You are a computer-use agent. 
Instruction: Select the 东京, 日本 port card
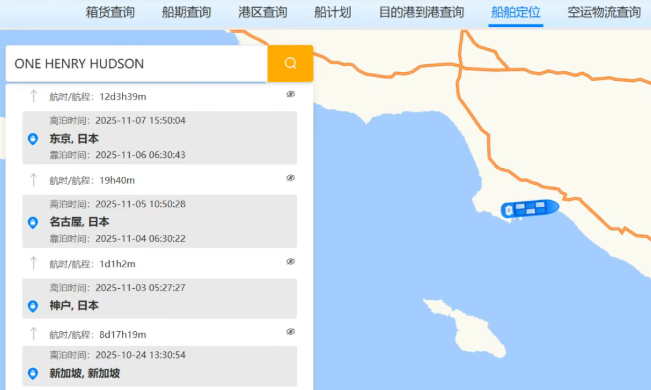pos(159,137)
